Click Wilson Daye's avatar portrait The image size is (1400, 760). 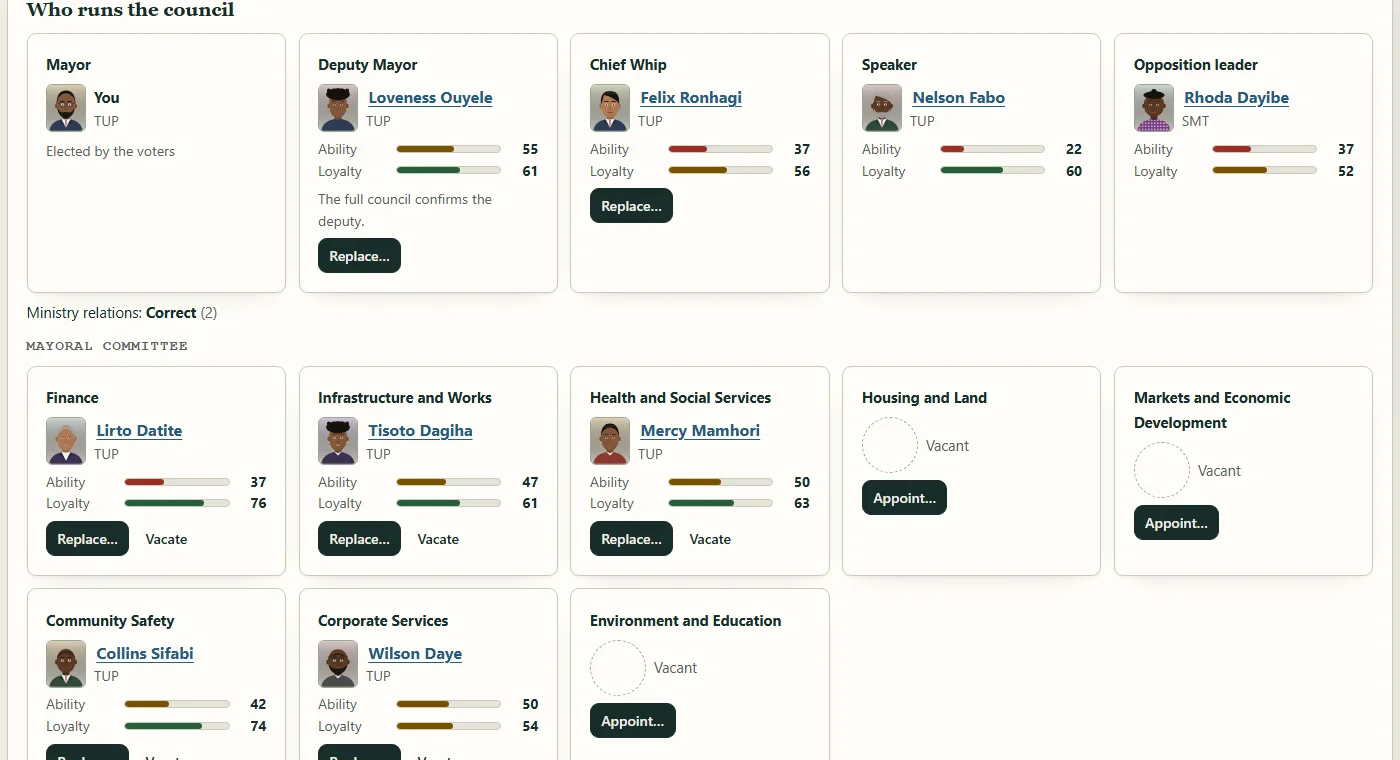(x=338, y=664)
